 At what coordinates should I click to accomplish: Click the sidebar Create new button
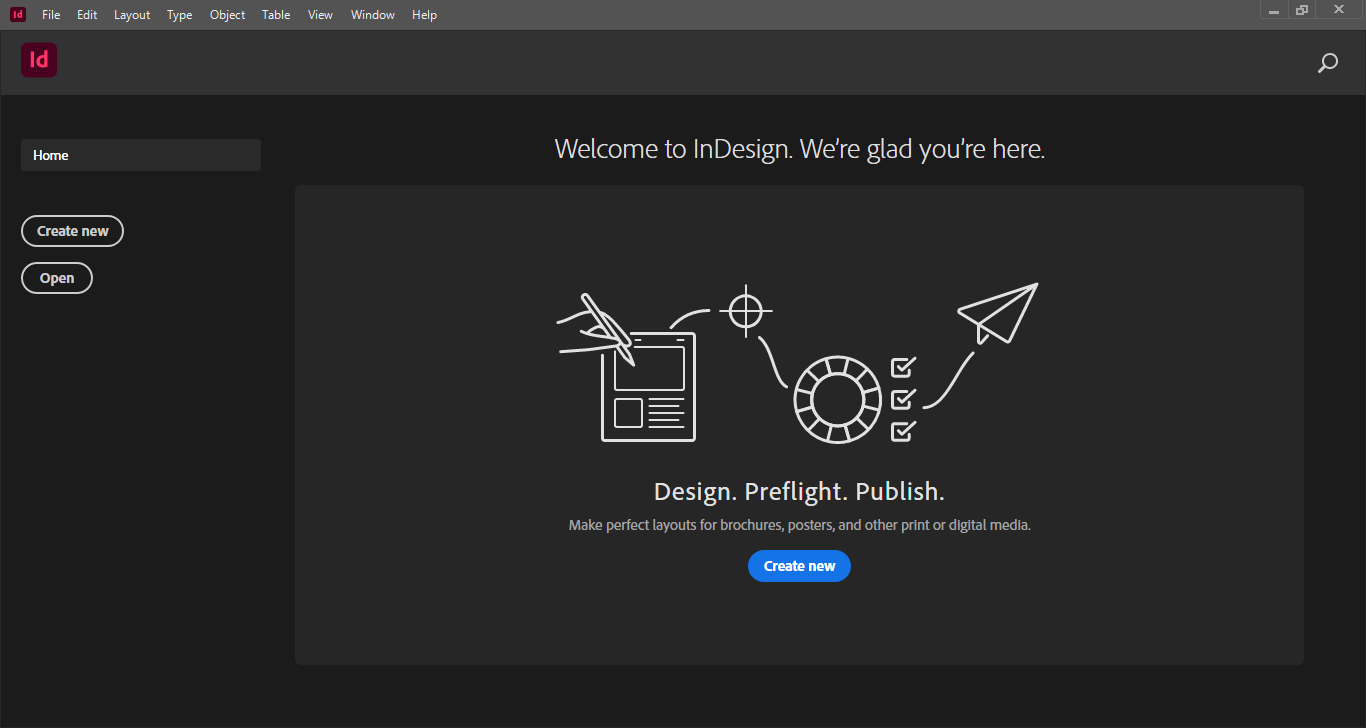coord(73,231)
